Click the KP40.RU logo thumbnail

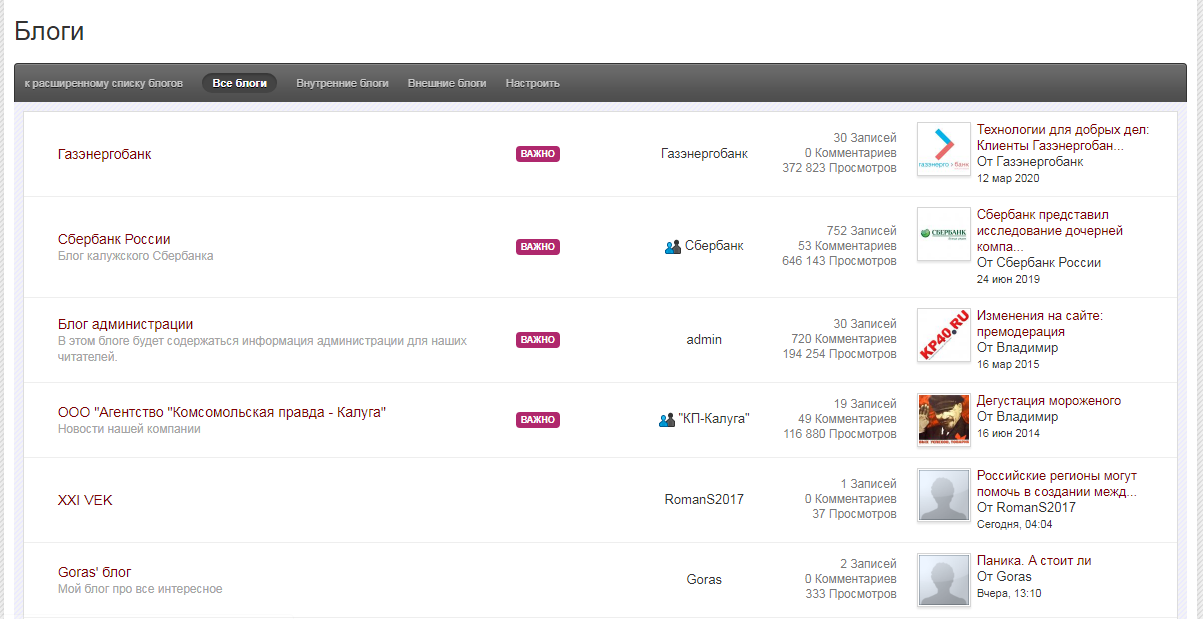[944, 335]
